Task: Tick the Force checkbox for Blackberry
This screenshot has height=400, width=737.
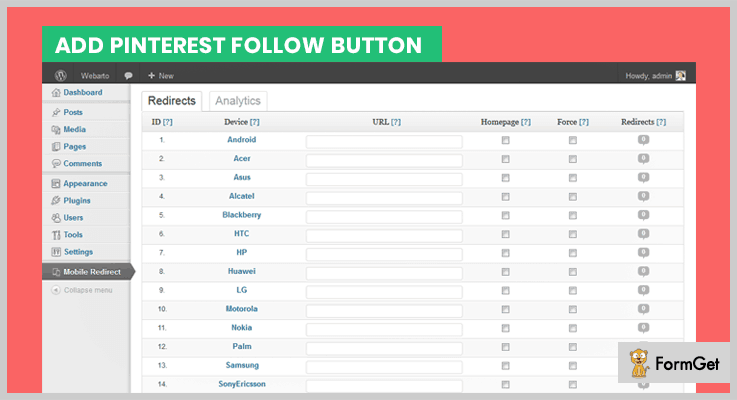Action: point(572,216)
